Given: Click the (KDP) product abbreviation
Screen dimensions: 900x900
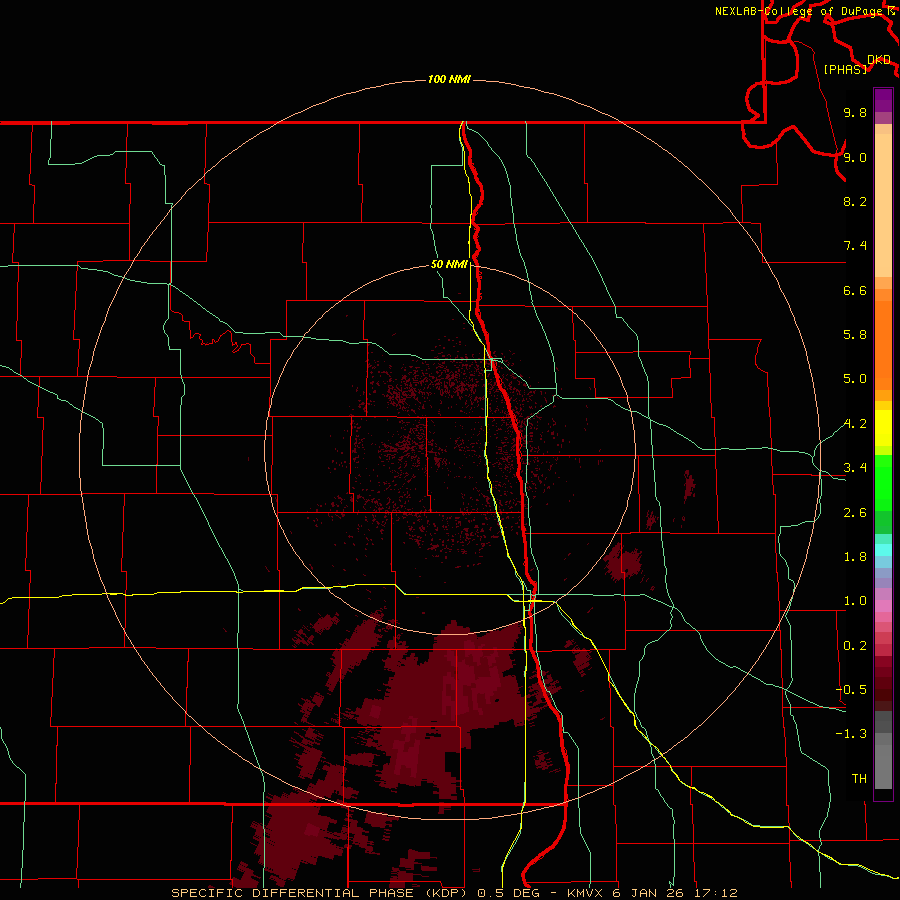Looking at the screenshot, I should (447, 893).
